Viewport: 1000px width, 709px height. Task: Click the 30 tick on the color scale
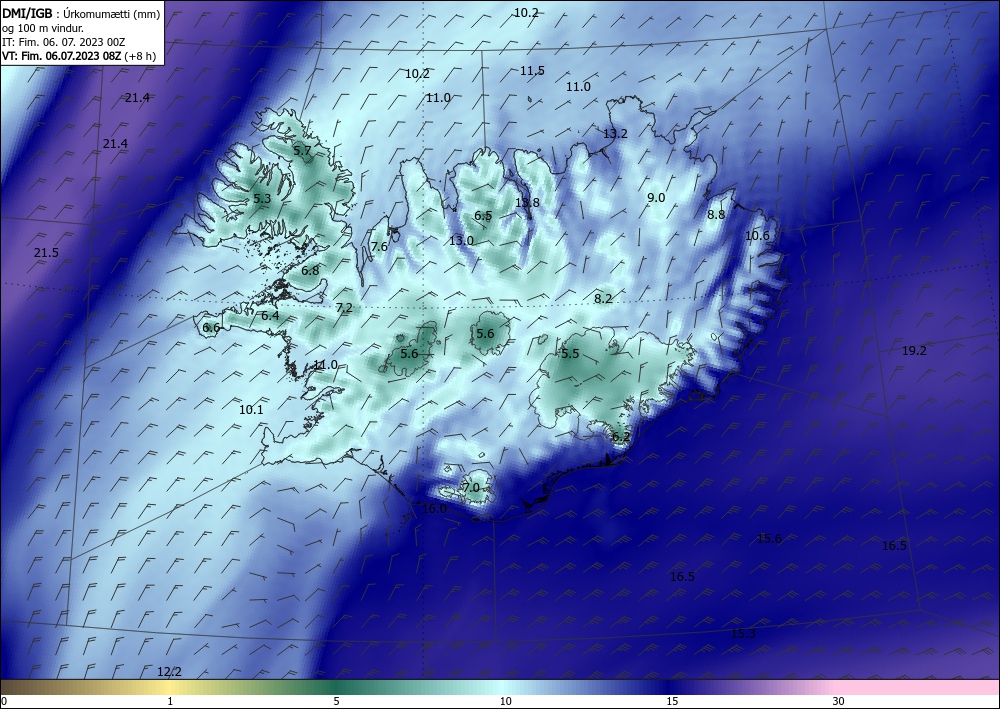click(x=838, y=702)
